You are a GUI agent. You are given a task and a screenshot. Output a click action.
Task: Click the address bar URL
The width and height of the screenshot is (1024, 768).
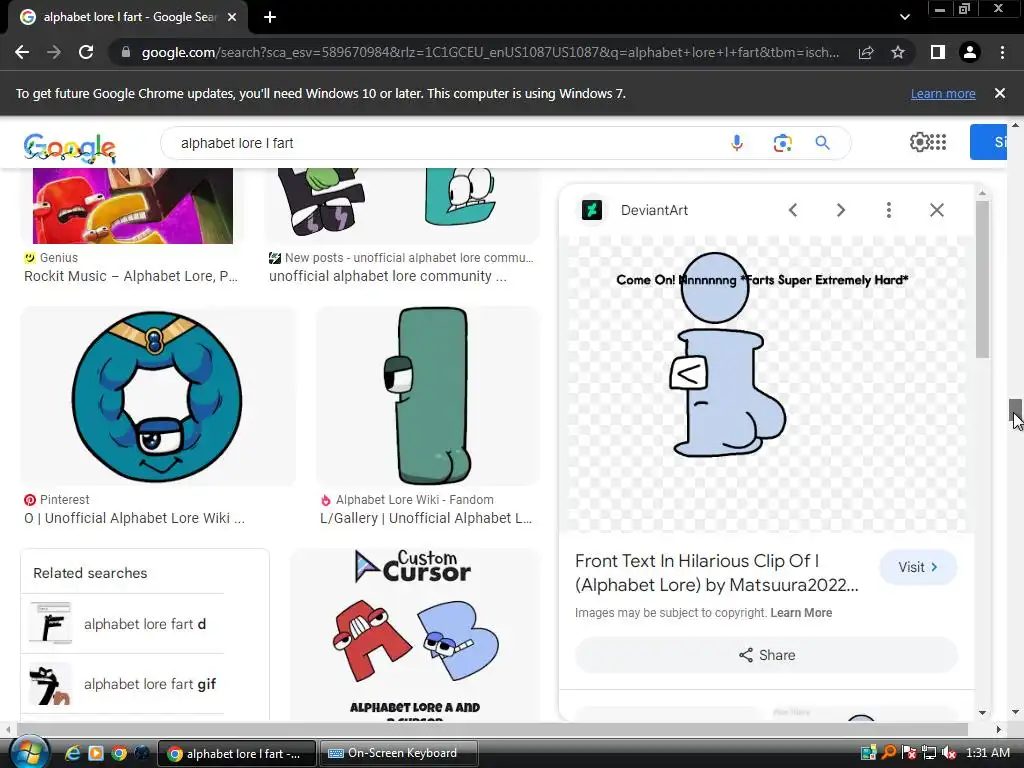point(490,52)
